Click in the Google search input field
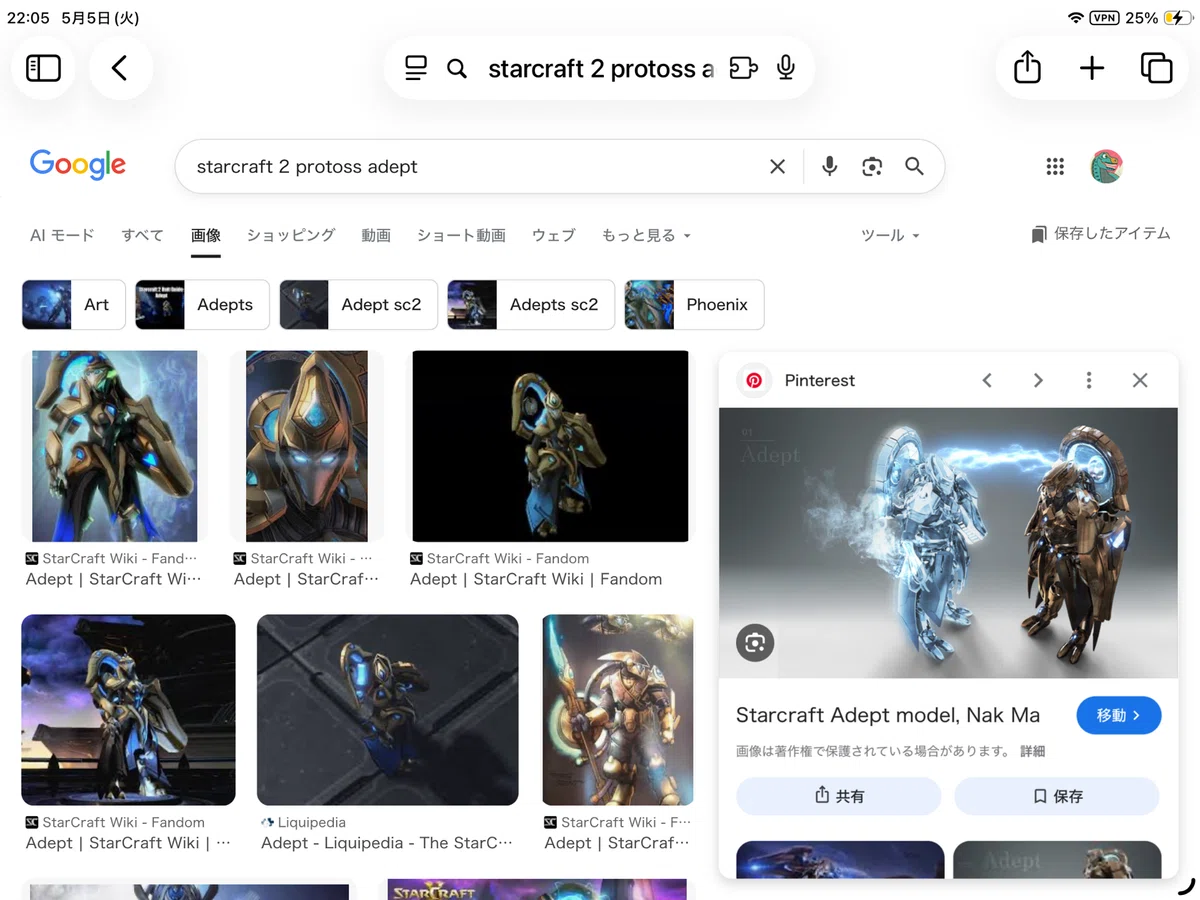The height and width of the screenshot is (900, 1200). pos(475,167)
